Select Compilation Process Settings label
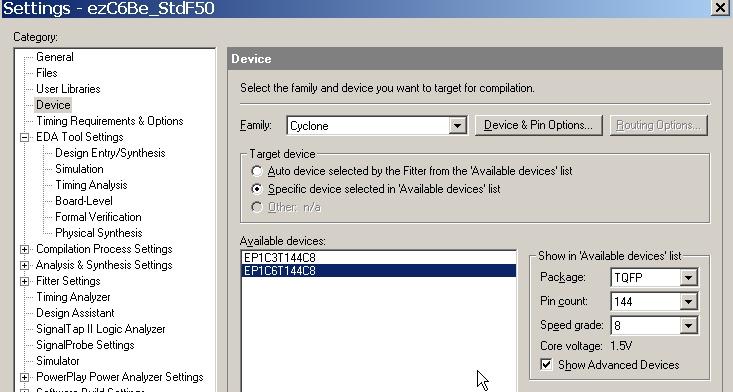The width and height of the screenshot is (733, 392). point(104,249)
